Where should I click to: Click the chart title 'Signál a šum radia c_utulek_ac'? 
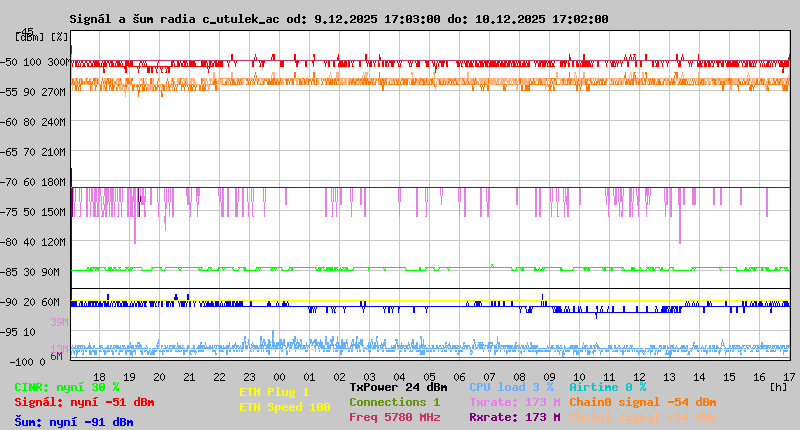coord(174,19)
